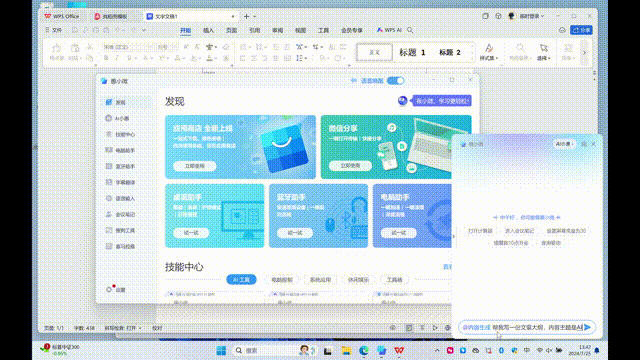Click the Find and Replace magnifier icon
The image size is (640, 360).
[x=520, y=48]
